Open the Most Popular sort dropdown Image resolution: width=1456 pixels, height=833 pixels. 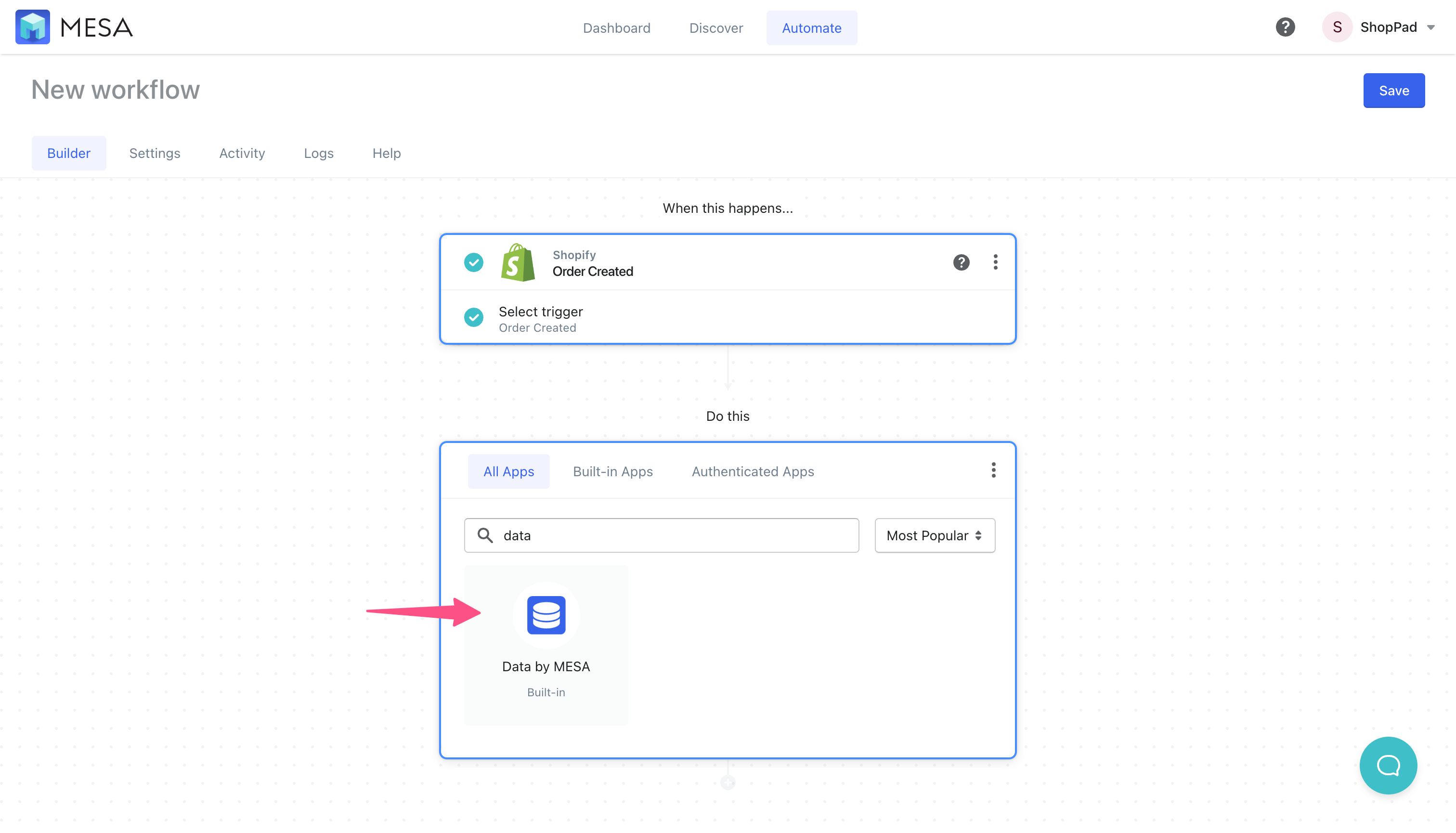935,535
